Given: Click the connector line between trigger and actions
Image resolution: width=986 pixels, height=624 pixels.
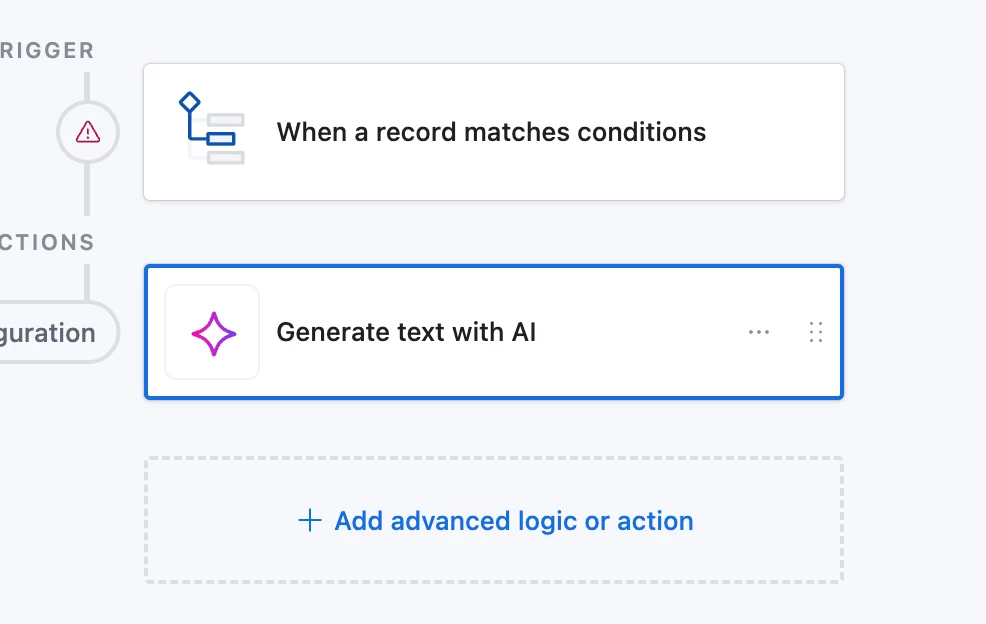Looking at the screenshot, I should 87,189.
